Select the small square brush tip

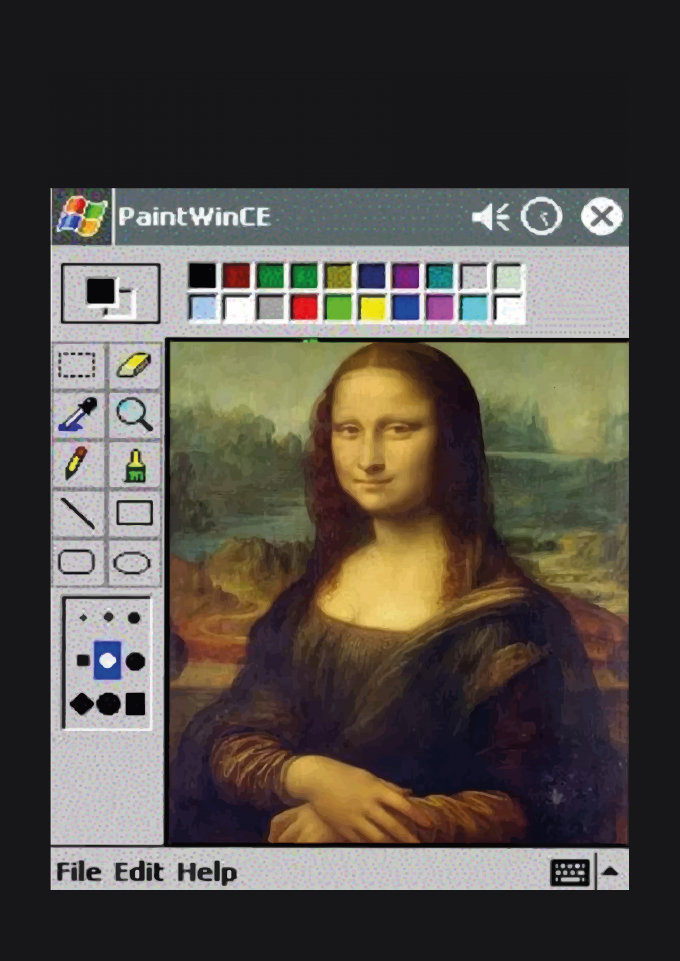(x=83, y=661)
